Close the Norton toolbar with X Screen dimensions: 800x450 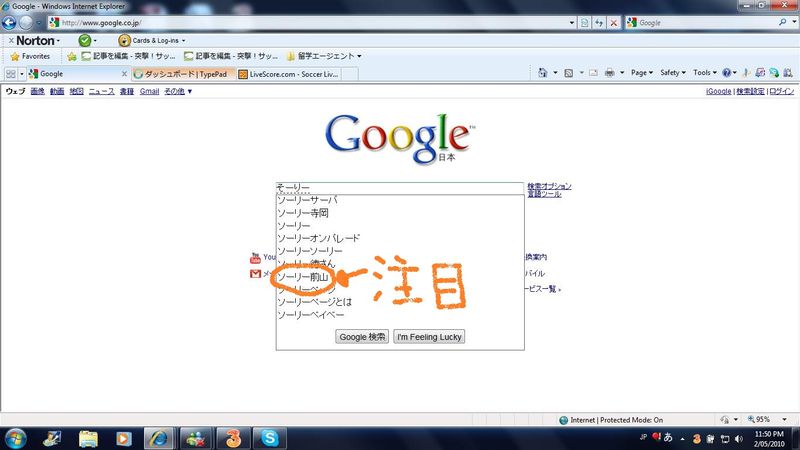(11, 40)
